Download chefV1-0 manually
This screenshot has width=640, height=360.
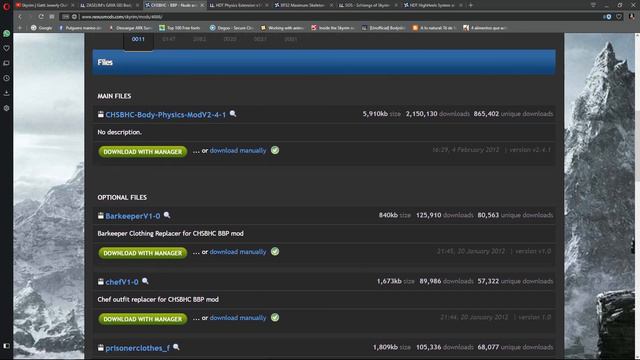(x=238, y=318)
